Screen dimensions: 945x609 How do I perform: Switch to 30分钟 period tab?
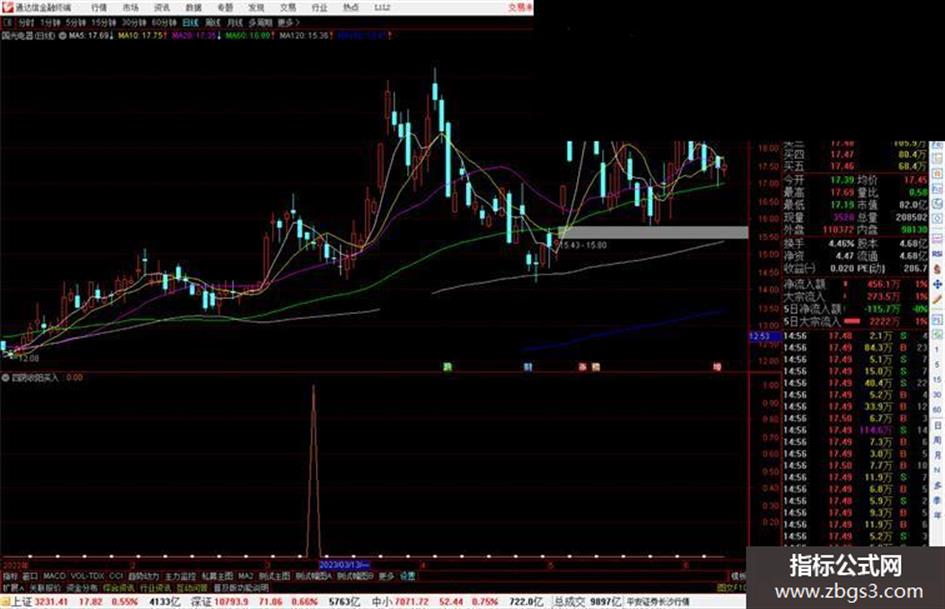(134, 23)
